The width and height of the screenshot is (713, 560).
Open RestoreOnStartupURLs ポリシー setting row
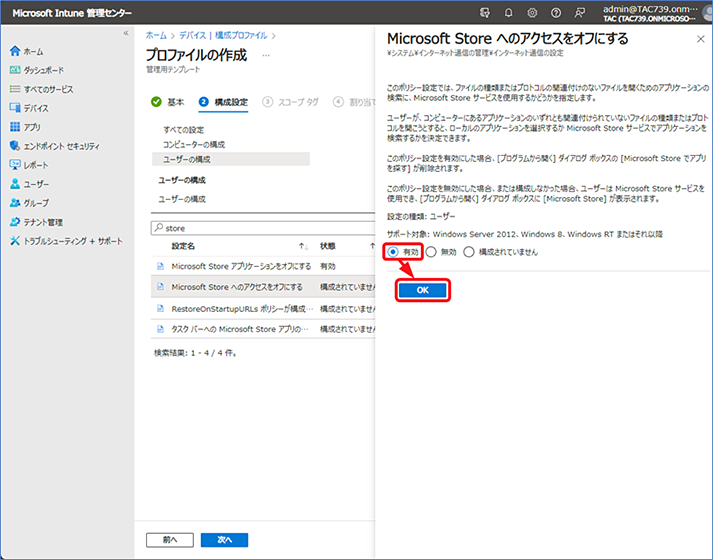click(x=263, y=309)
